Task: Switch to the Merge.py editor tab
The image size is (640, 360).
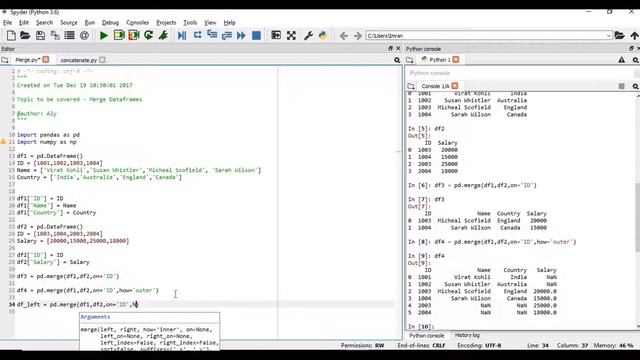Action: point(27,60)
